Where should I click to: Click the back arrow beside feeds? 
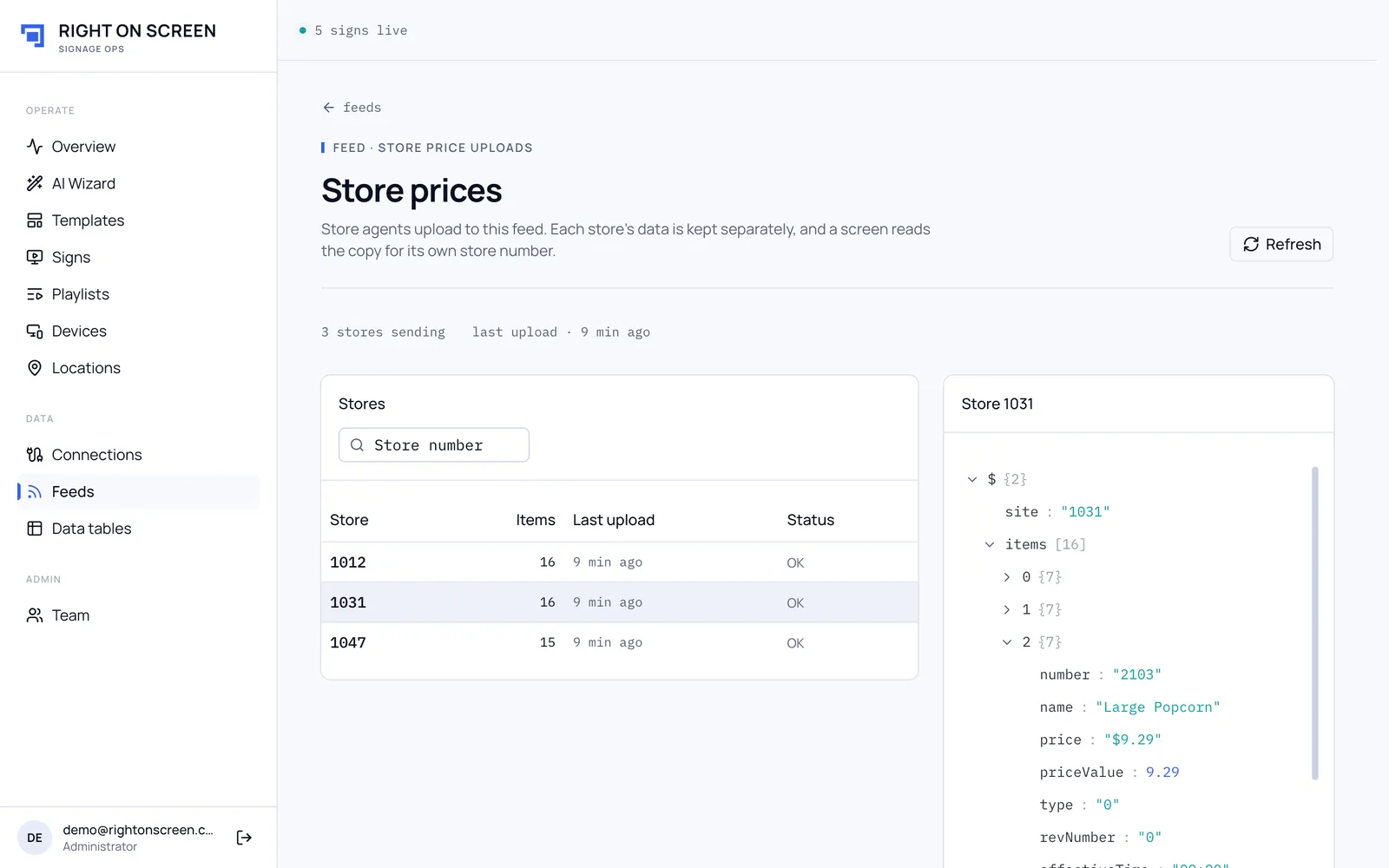tap(328, 108)
